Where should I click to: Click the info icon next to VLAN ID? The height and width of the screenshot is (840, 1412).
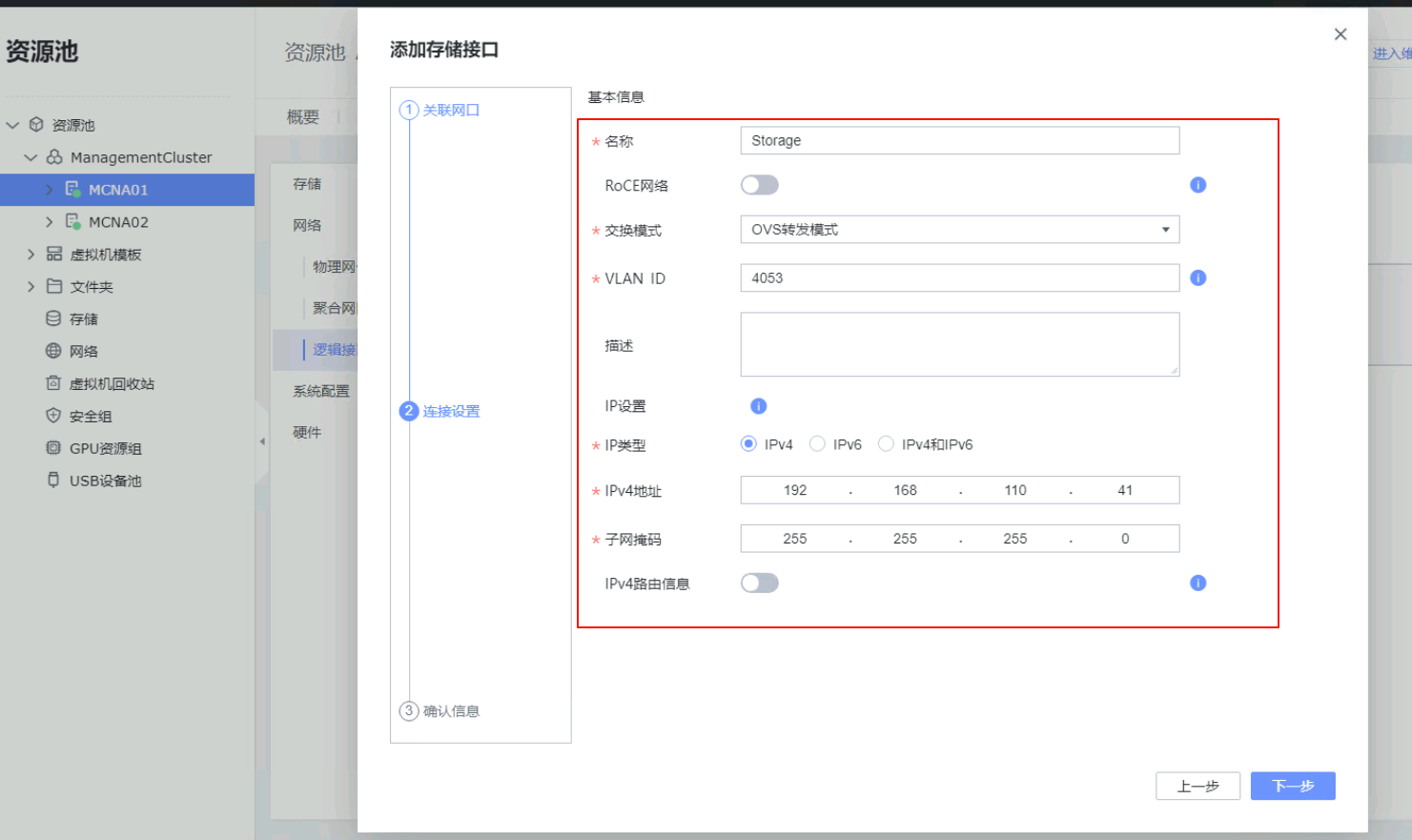pyautogui.click(x=1197, y=277)
